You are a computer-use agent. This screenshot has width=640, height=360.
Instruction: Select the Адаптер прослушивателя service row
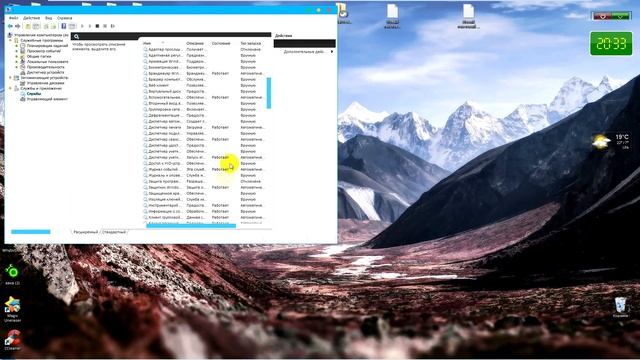click(204, 49)
